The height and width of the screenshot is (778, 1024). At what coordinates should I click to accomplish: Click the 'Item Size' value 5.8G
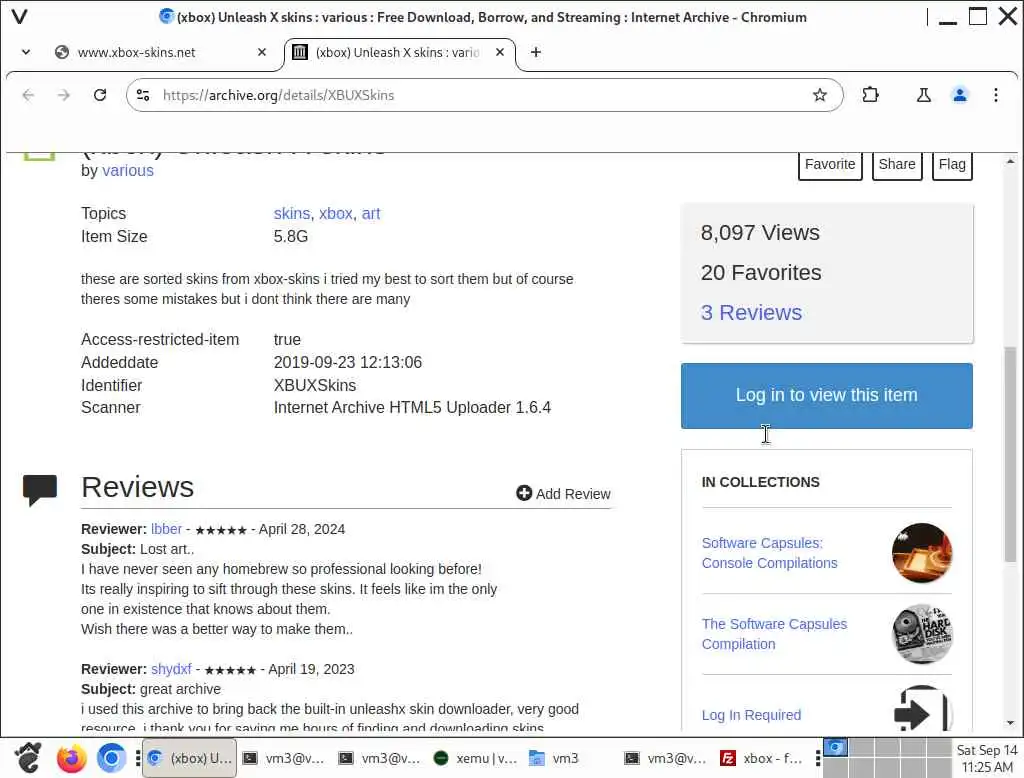pos(291,236)
